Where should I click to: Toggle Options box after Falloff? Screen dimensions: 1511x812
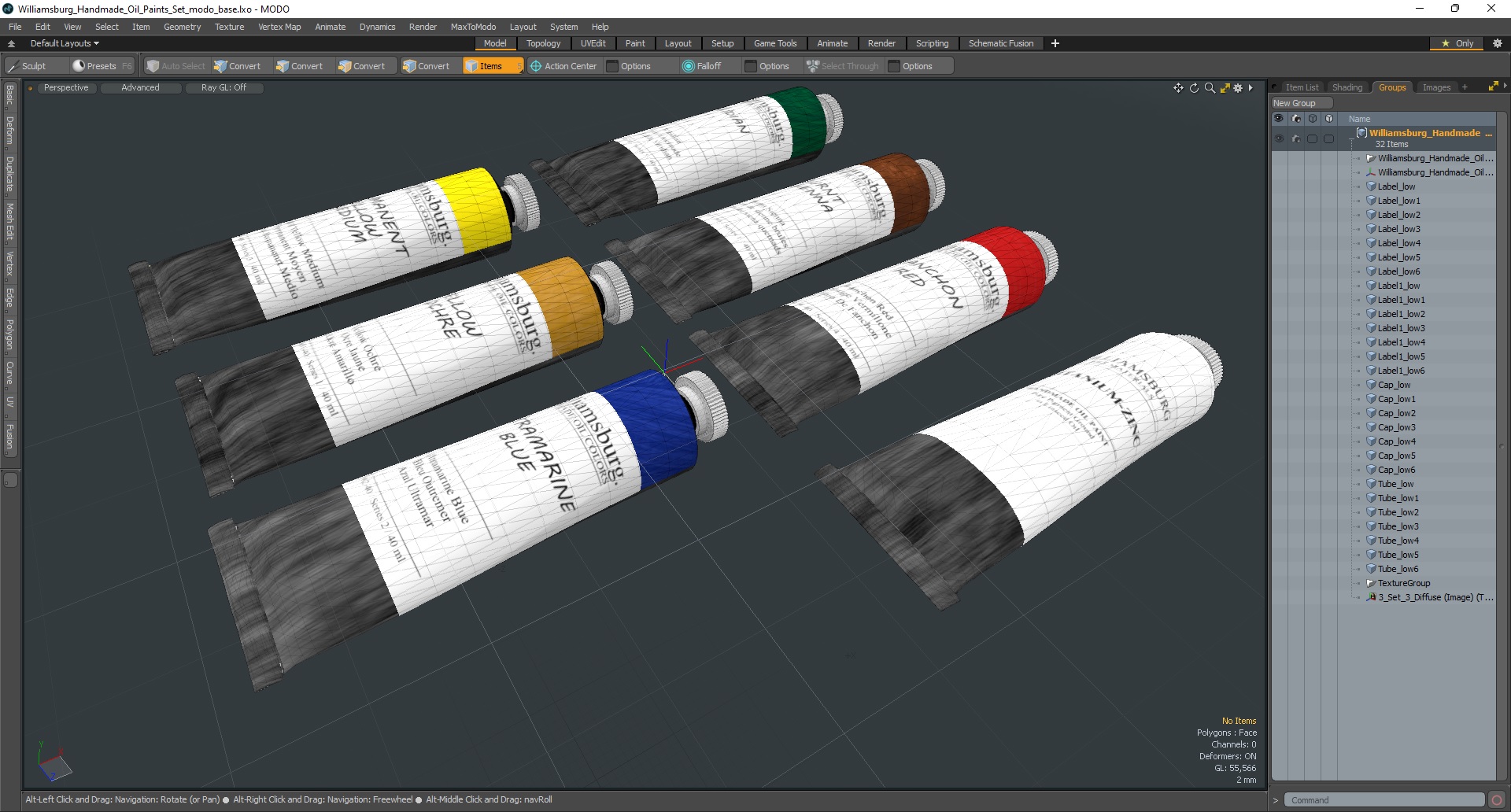coord(751,66)
